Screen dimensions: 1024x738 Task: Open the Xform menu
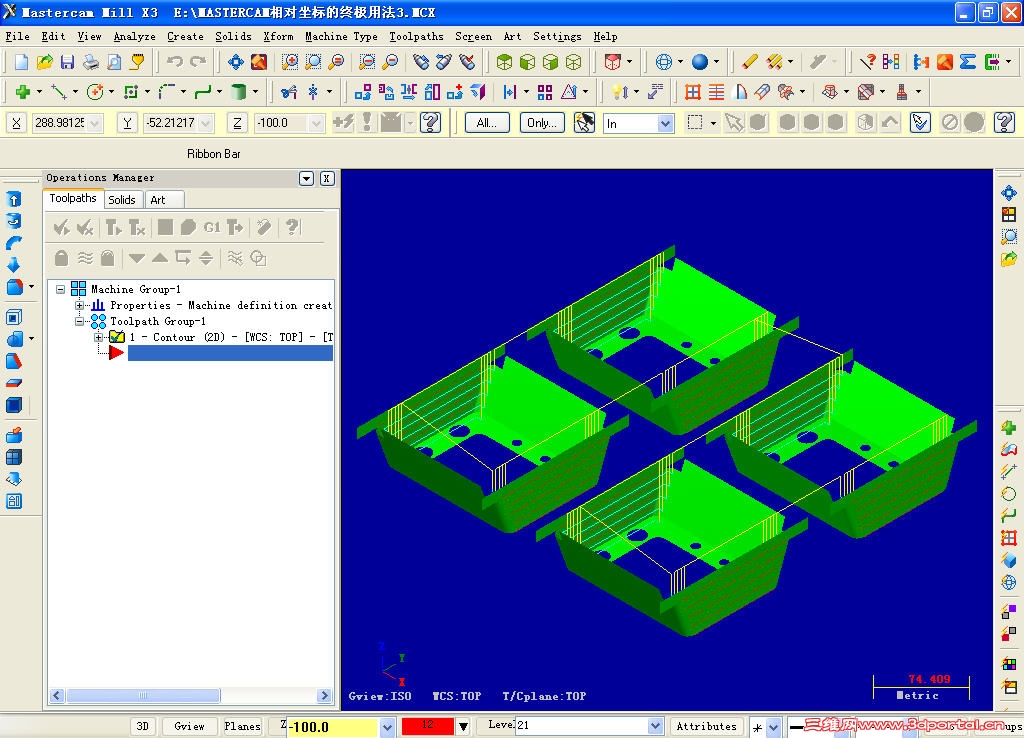tap(278, 37)
